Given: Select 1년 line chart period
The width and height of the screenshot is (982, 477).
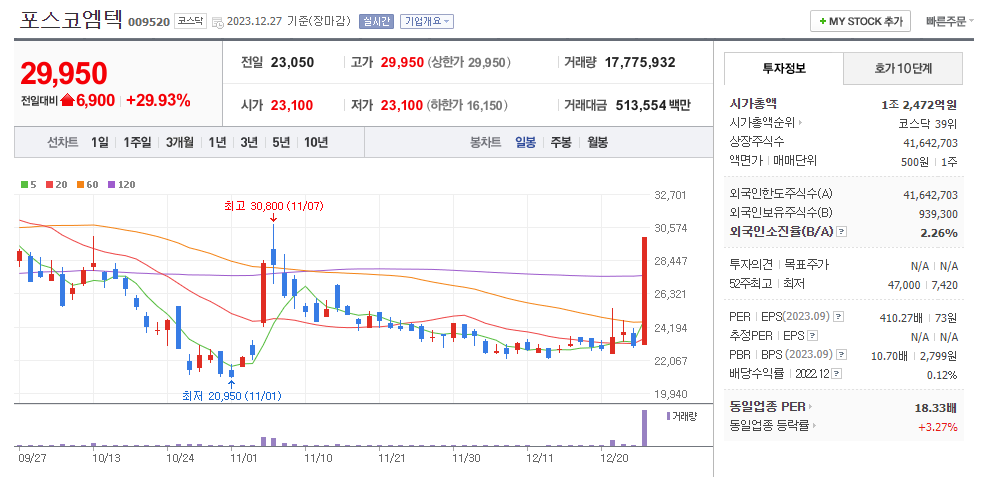Looking at the screenshot, I should [x=217, y=143].
